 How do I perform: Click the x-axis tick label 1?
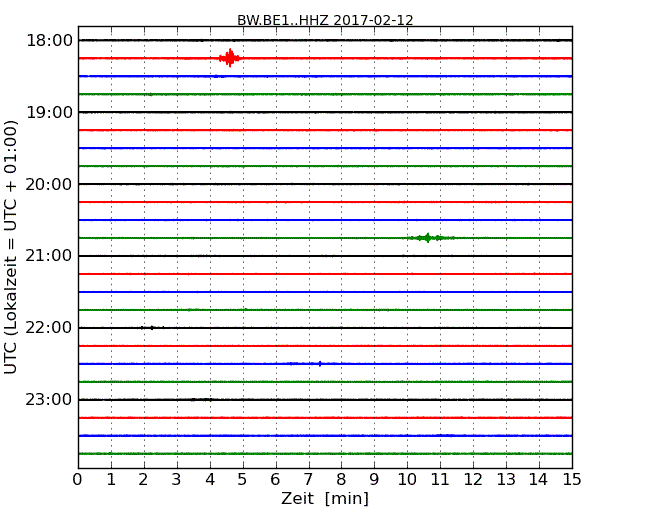[111, 480]
